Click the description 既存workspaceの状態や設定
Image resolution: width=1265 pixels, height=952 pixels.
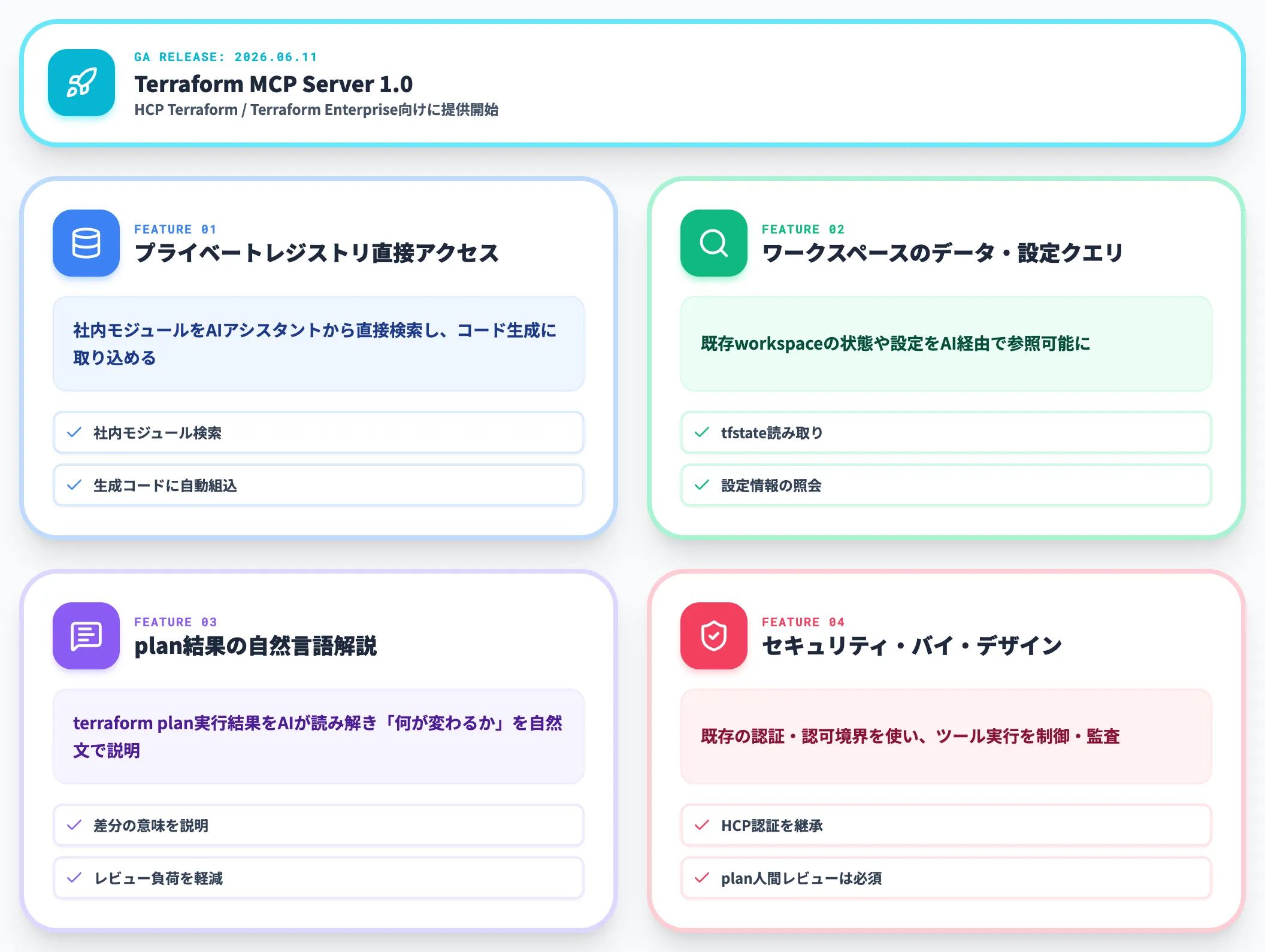895,344
